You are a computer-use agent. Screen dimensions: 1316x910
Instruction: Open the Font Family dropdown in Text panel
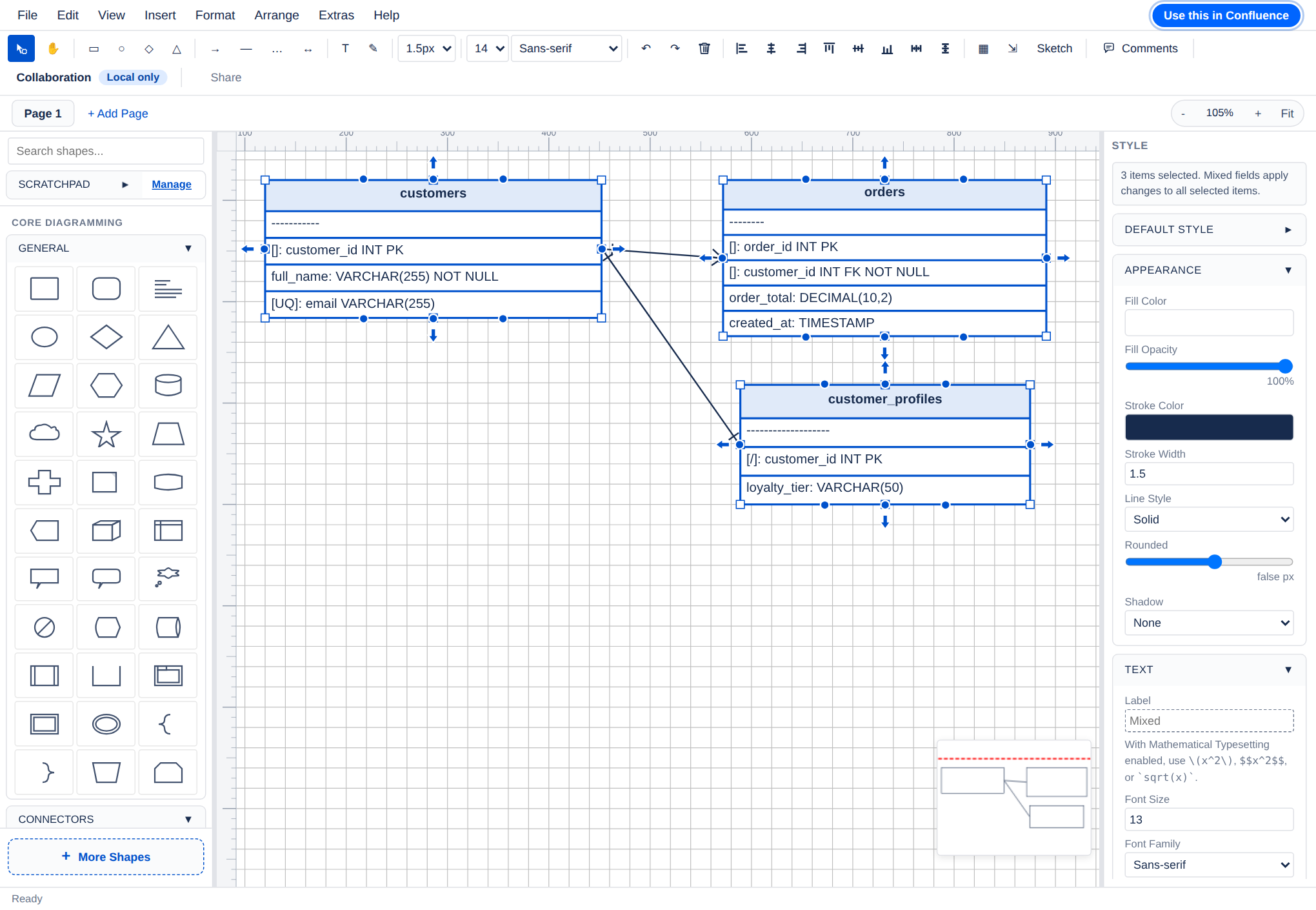tap(1209, 865)
